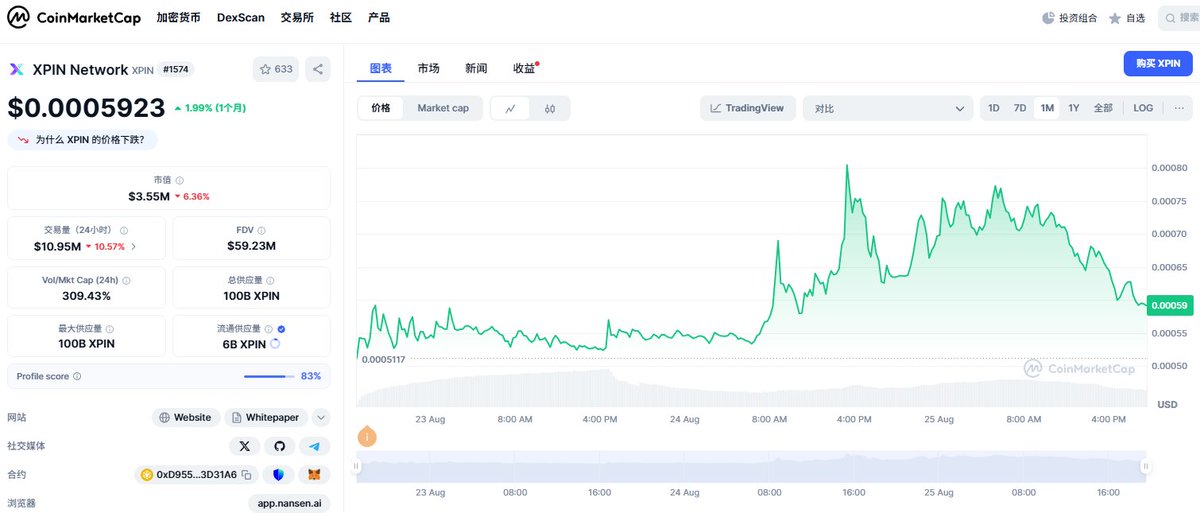Open 加密货币 menu
This screenshot has height=513, width=1200.
[178, 18]
